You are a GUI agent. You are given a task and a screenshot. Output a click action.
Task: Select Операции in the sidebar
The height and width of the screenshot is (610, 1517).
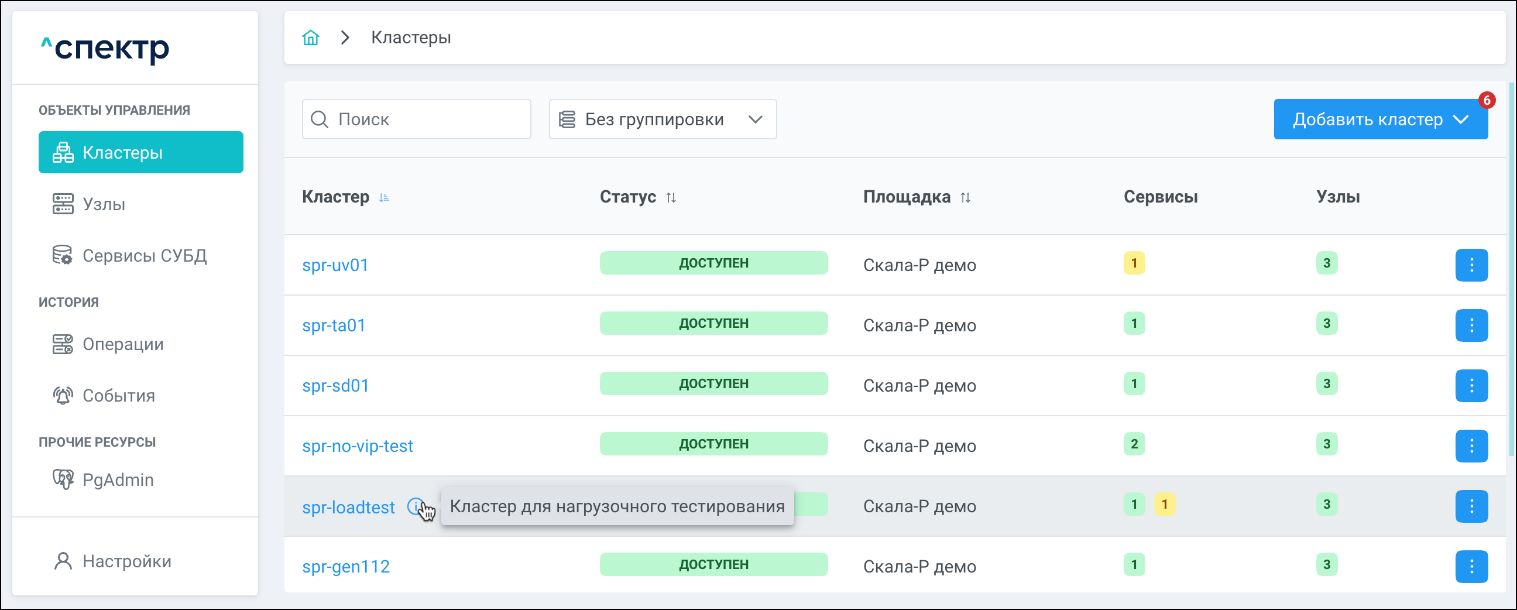(123, 344)
